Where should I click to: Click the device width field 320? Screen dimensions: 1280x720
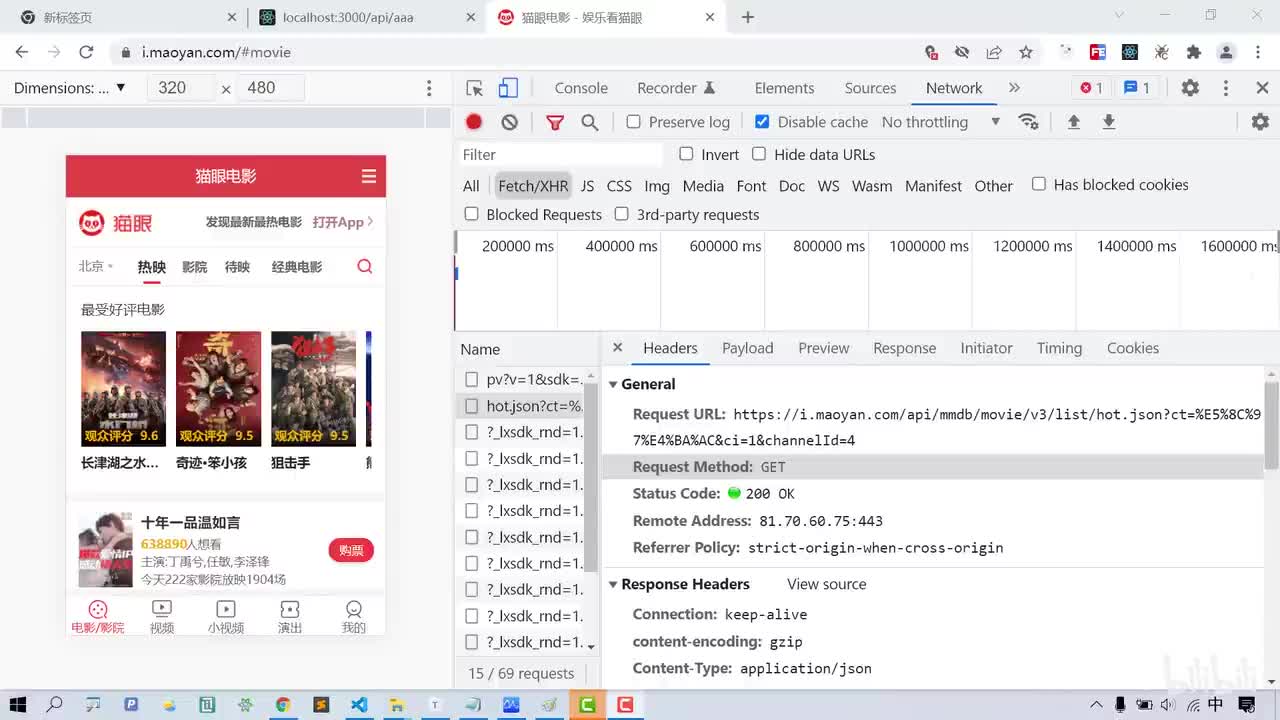tap(181, 88)
